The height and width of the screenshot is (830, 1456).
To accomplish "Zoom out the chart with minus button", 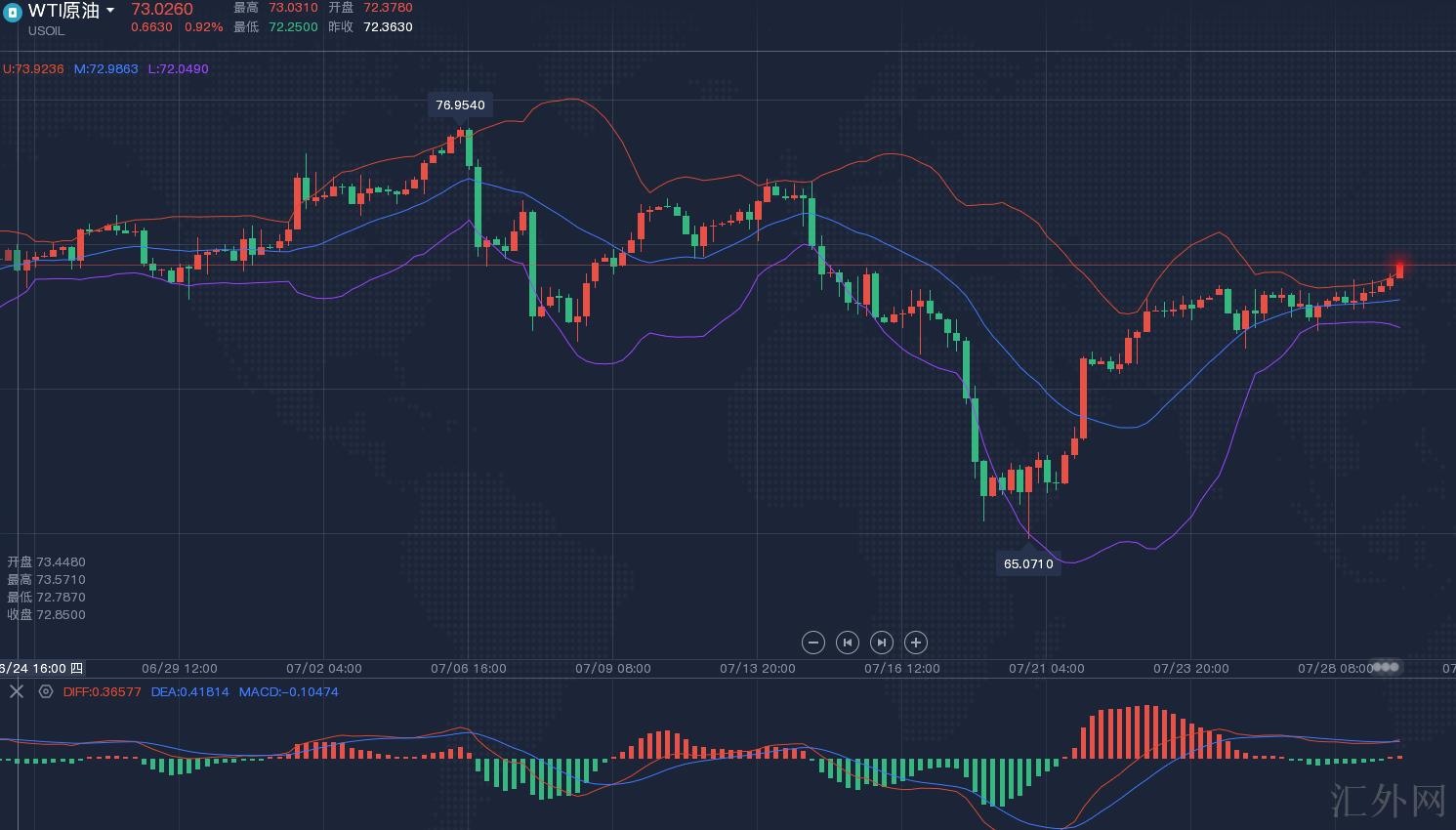I will tap(812, 643).
